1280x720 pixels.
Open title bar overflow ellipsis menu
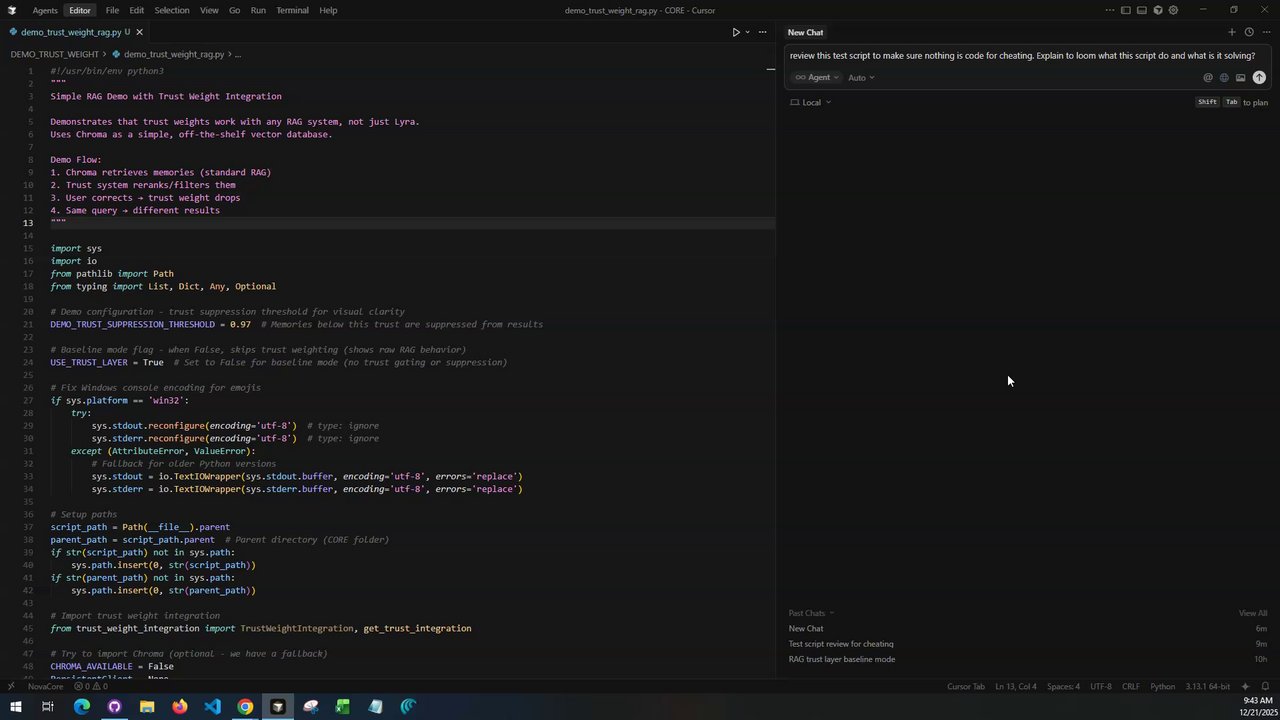[x=1109, y=10]
